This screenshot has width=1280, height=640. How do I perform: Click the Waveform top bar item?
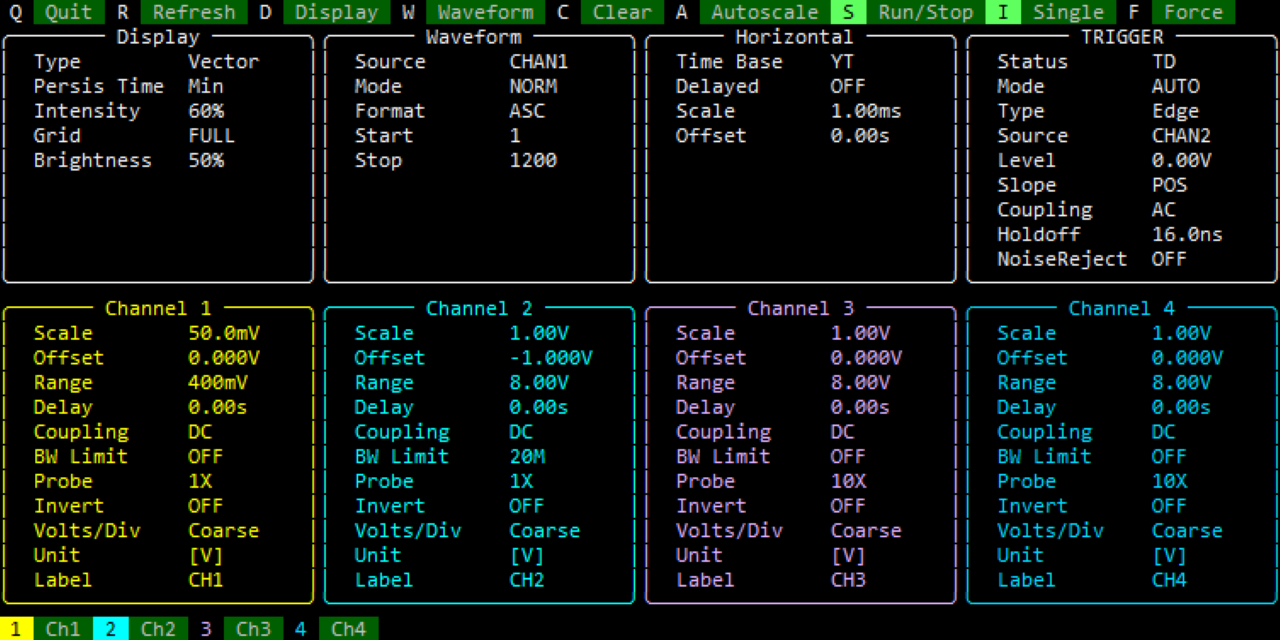click(485, 12)
